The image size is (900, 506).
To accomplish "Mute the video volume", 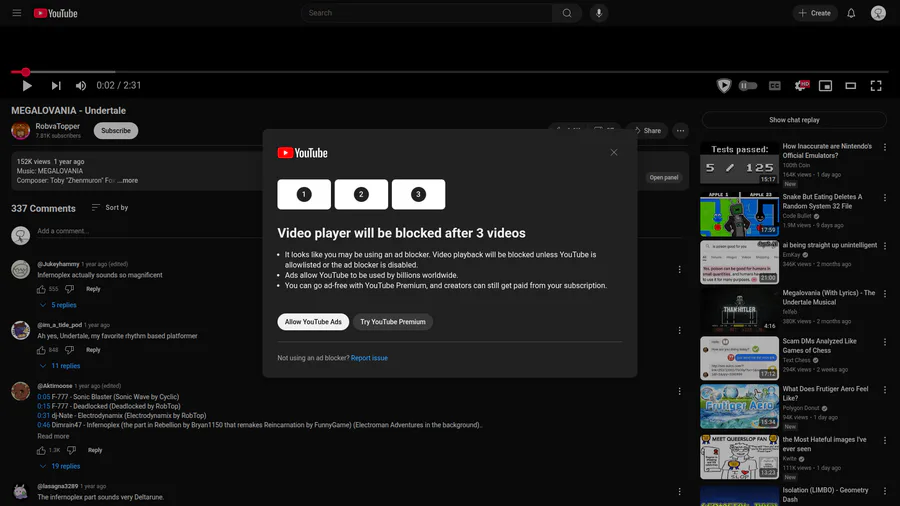I will click(x=81, y=85).
